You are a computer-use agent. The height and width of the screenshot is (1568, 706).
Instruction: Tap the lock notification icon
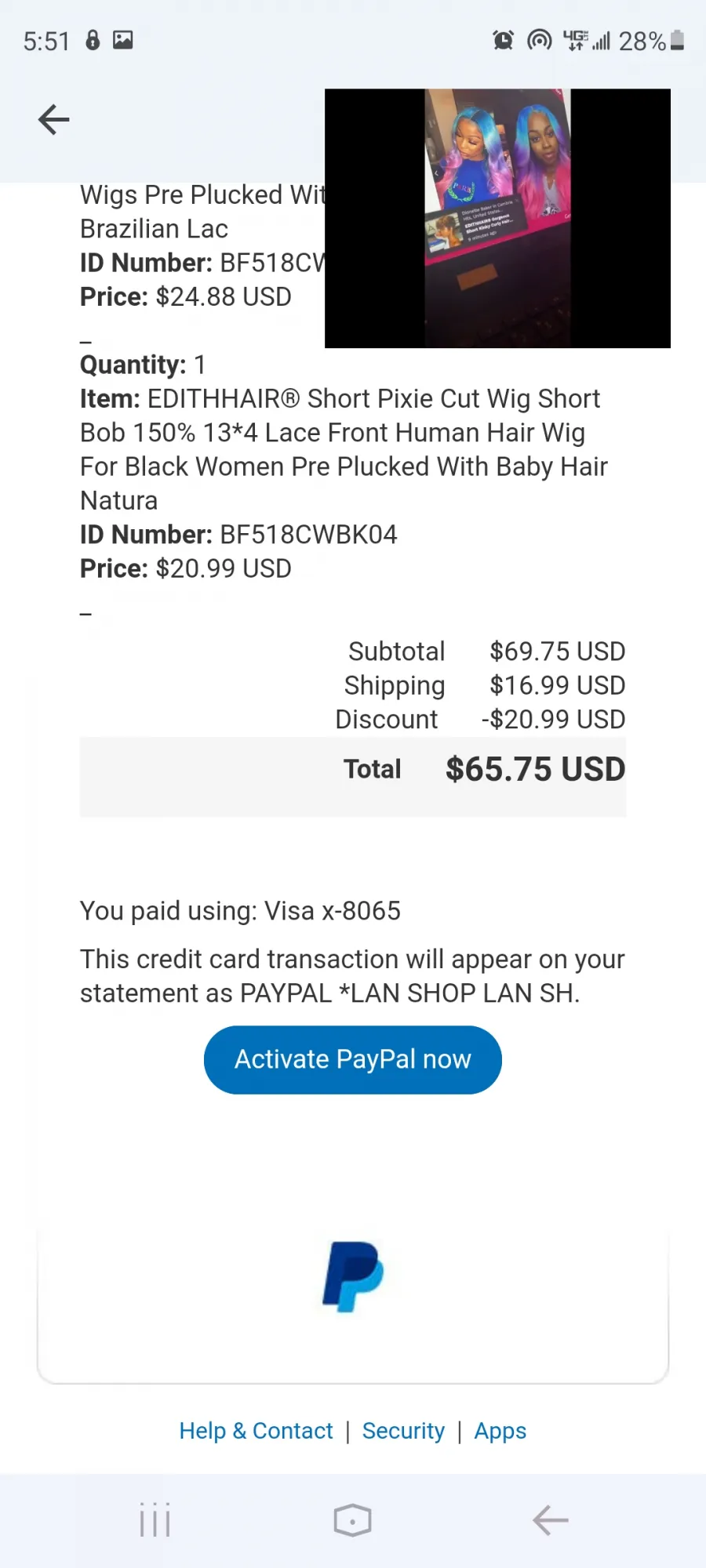[x=93, y=40]
